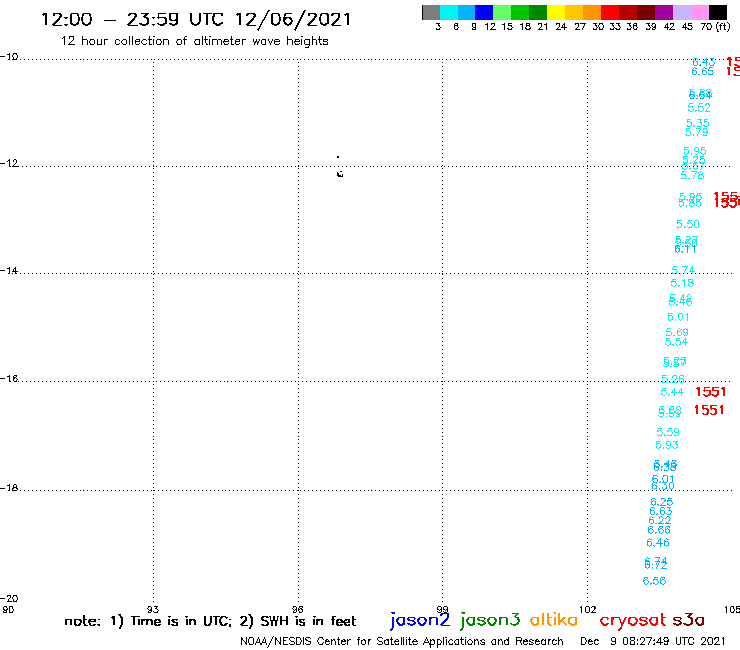
Task: Click the '24' tick label under the color scale
Action: pos(561,27)
